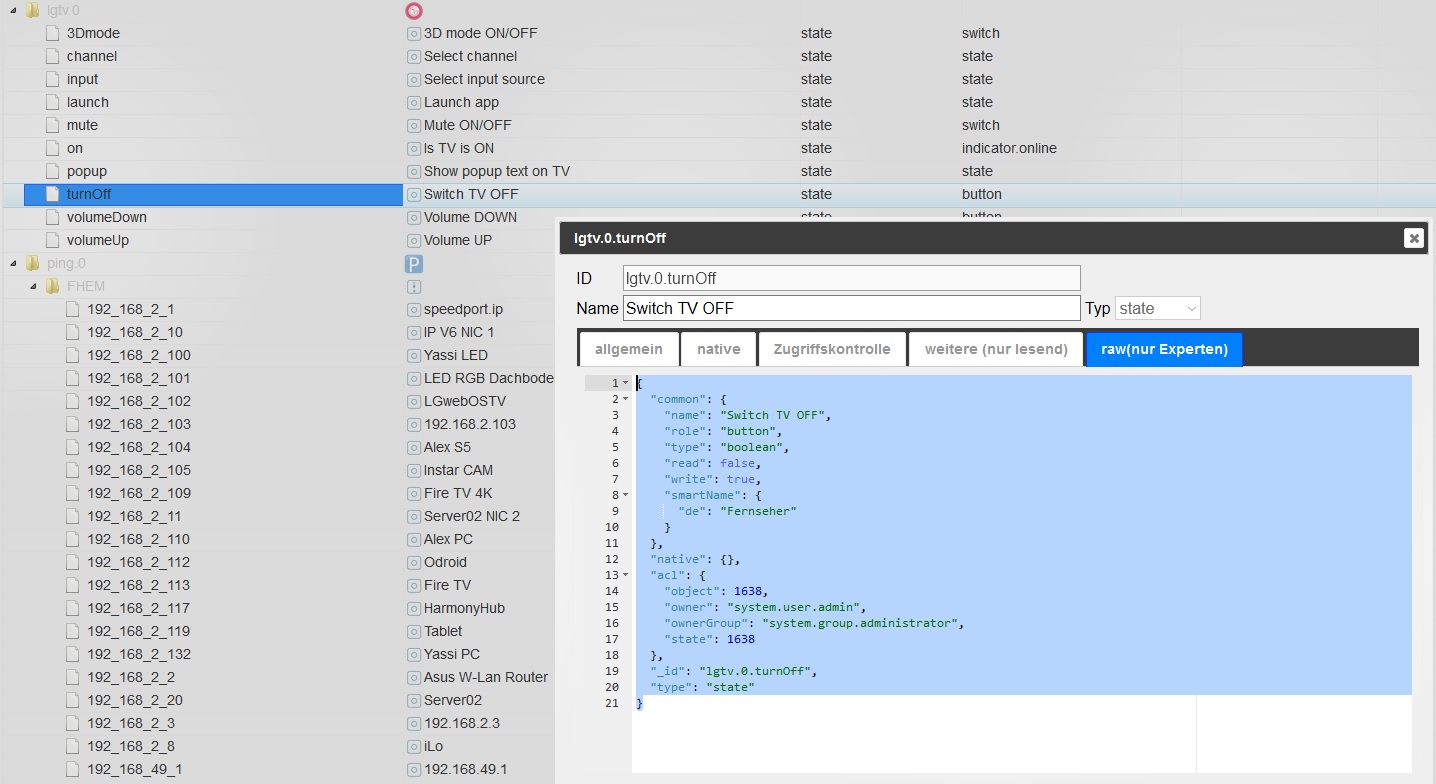The height and width of the screenshot is (784, 1436).
Task: Close the lgtv.0.turnOff dialog
Action: [x=1412, y=238]
